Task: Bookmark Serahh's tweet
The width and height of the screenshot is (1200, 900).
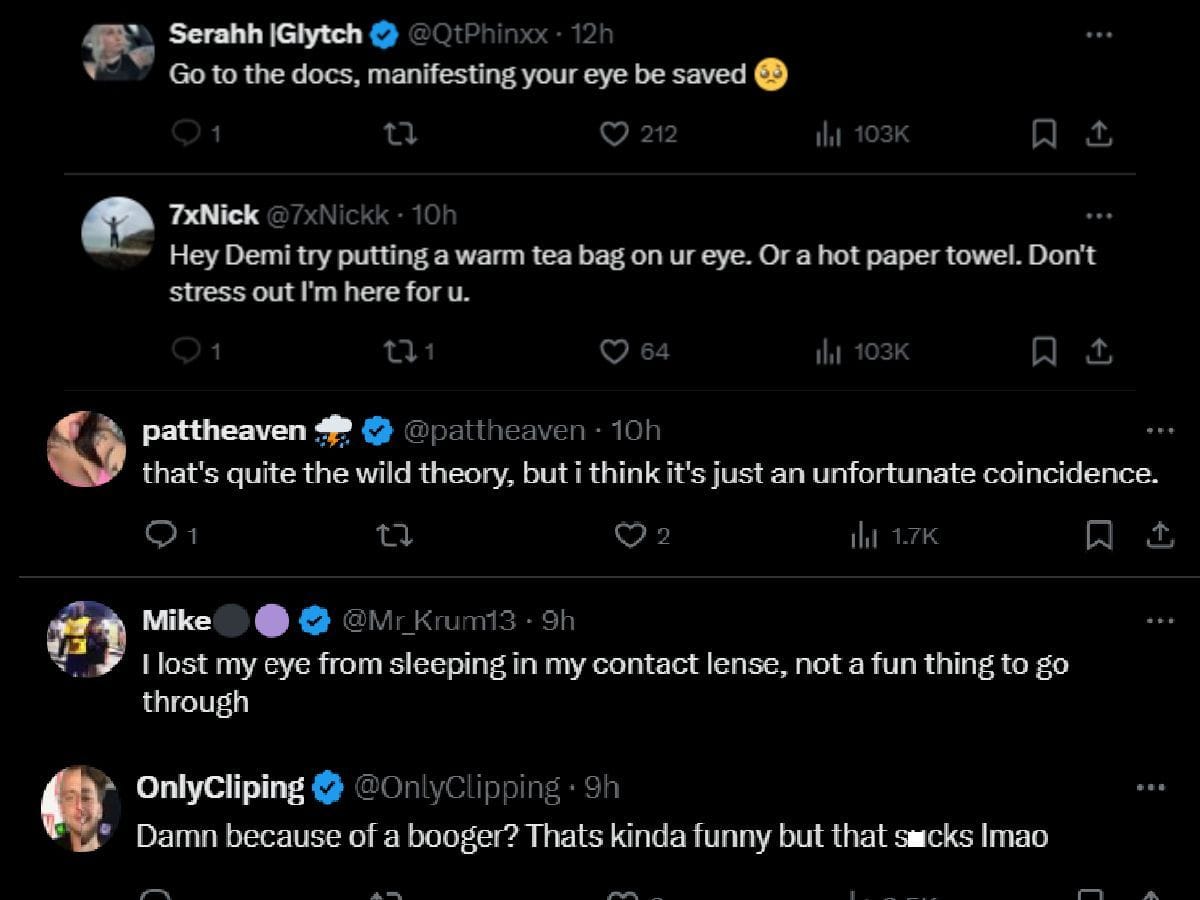Action: pyautogui.click(x=1045, y=133)
